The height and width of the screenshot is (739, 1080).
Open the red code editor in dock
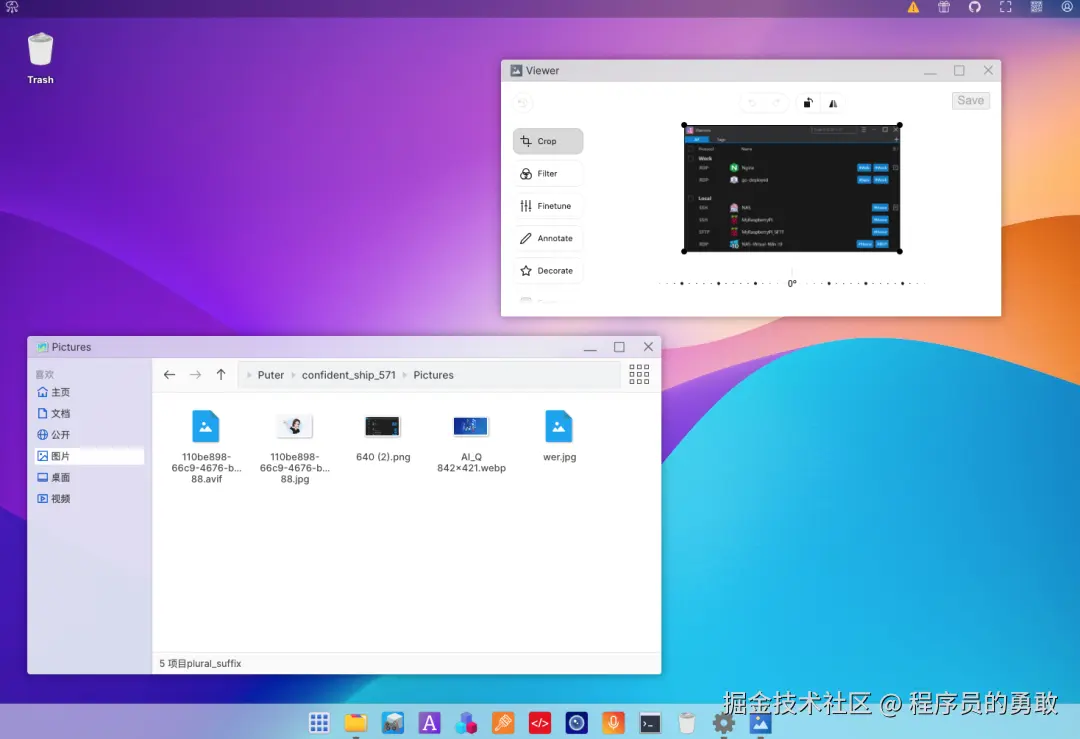539,722
